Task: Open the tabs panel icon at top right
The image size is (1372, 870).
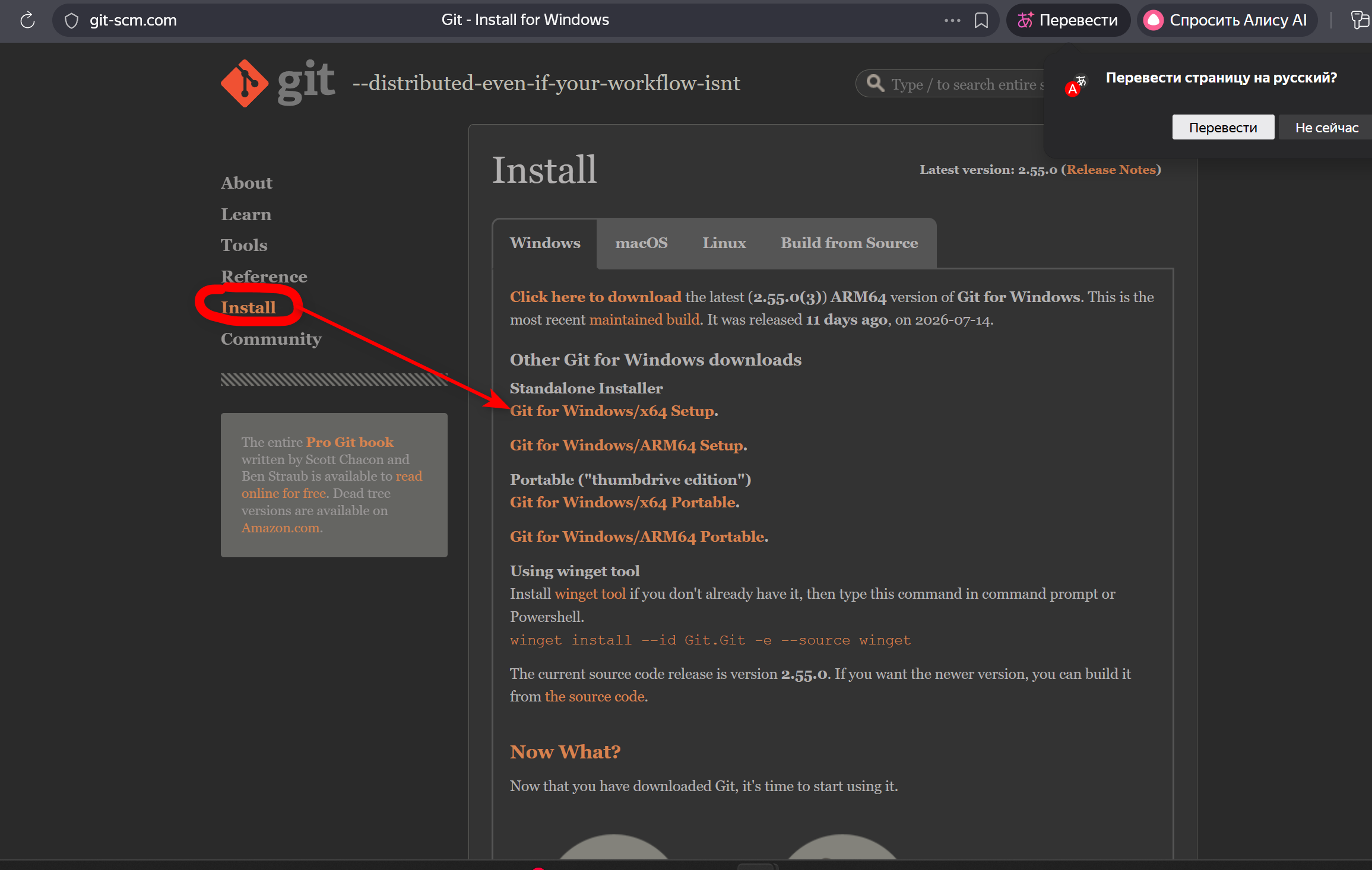Action: click(x=1361, y=20)
